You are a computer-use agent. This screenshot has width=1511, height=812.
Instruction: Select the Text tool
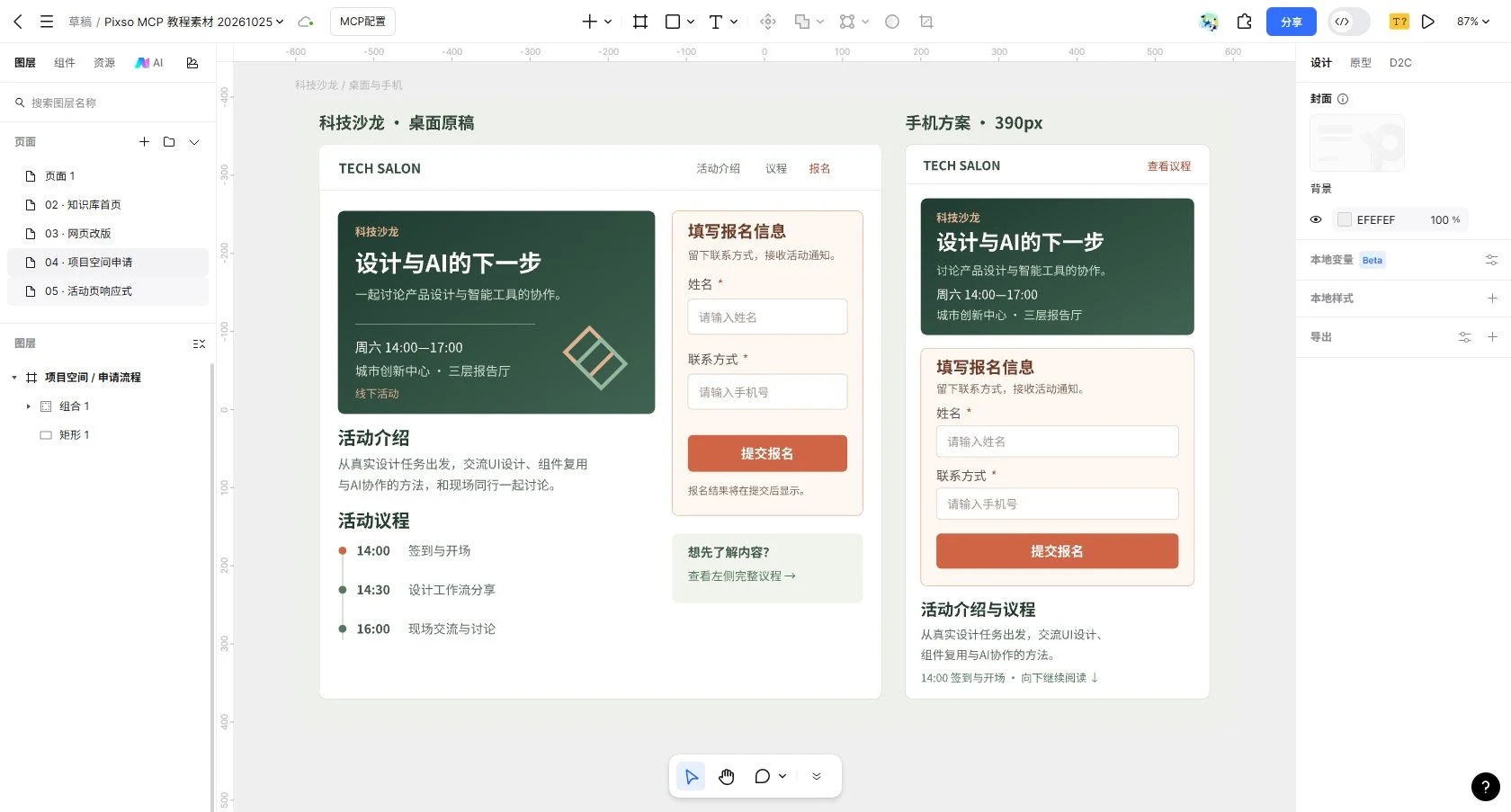click(716, 22)
